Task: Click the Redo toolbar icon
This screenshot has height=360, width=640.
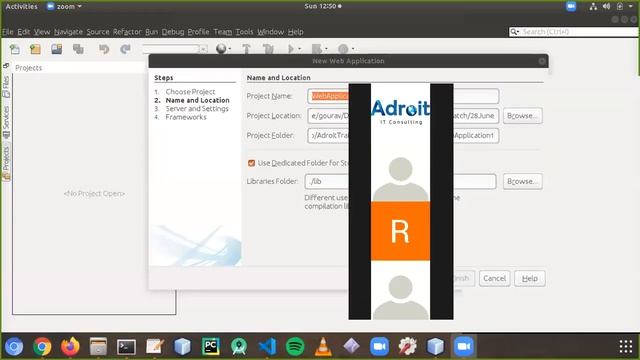Action: click(125, 49)
